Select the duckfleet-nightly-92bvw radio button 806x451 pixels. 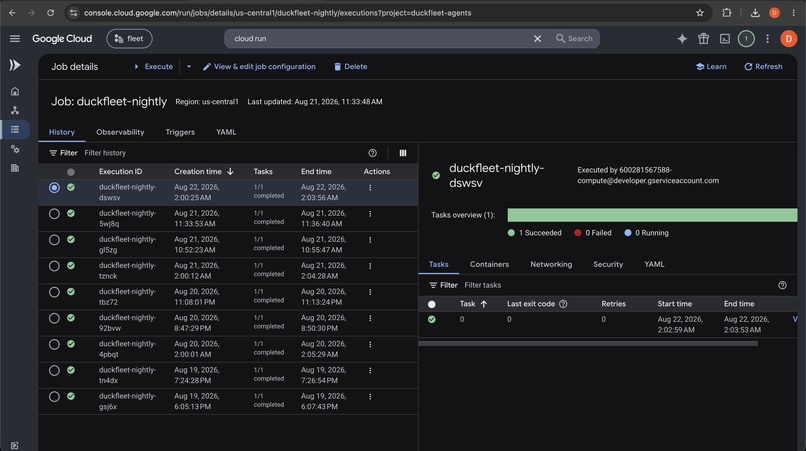click(x=54, y=318)
